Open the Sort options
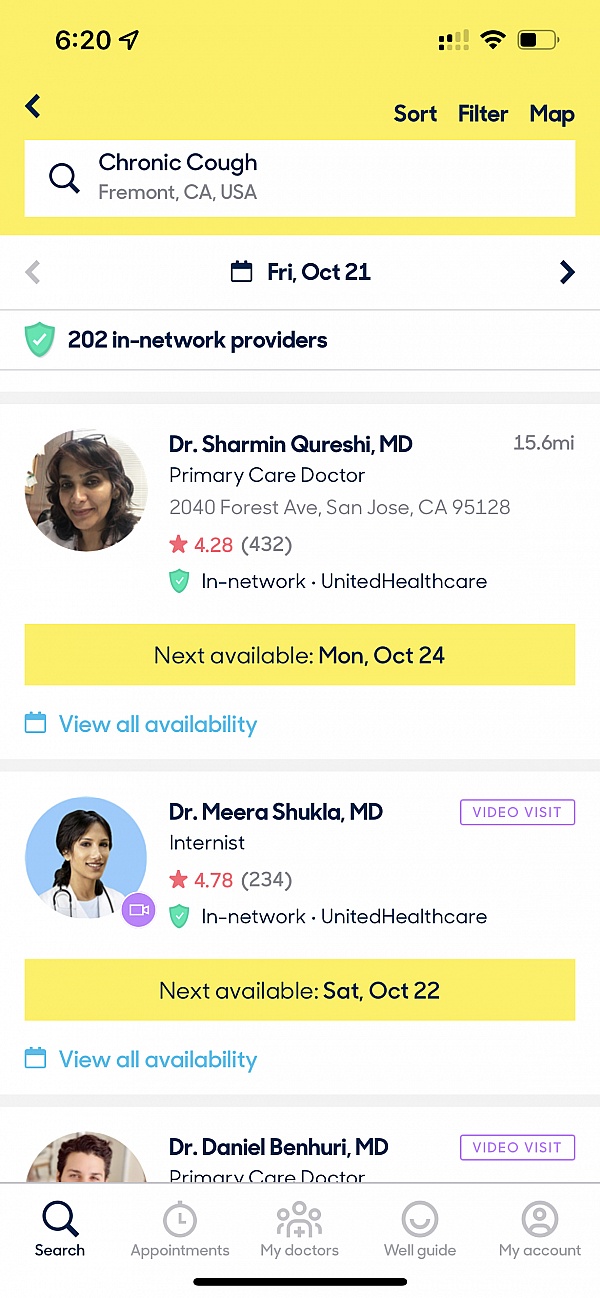 415,114
